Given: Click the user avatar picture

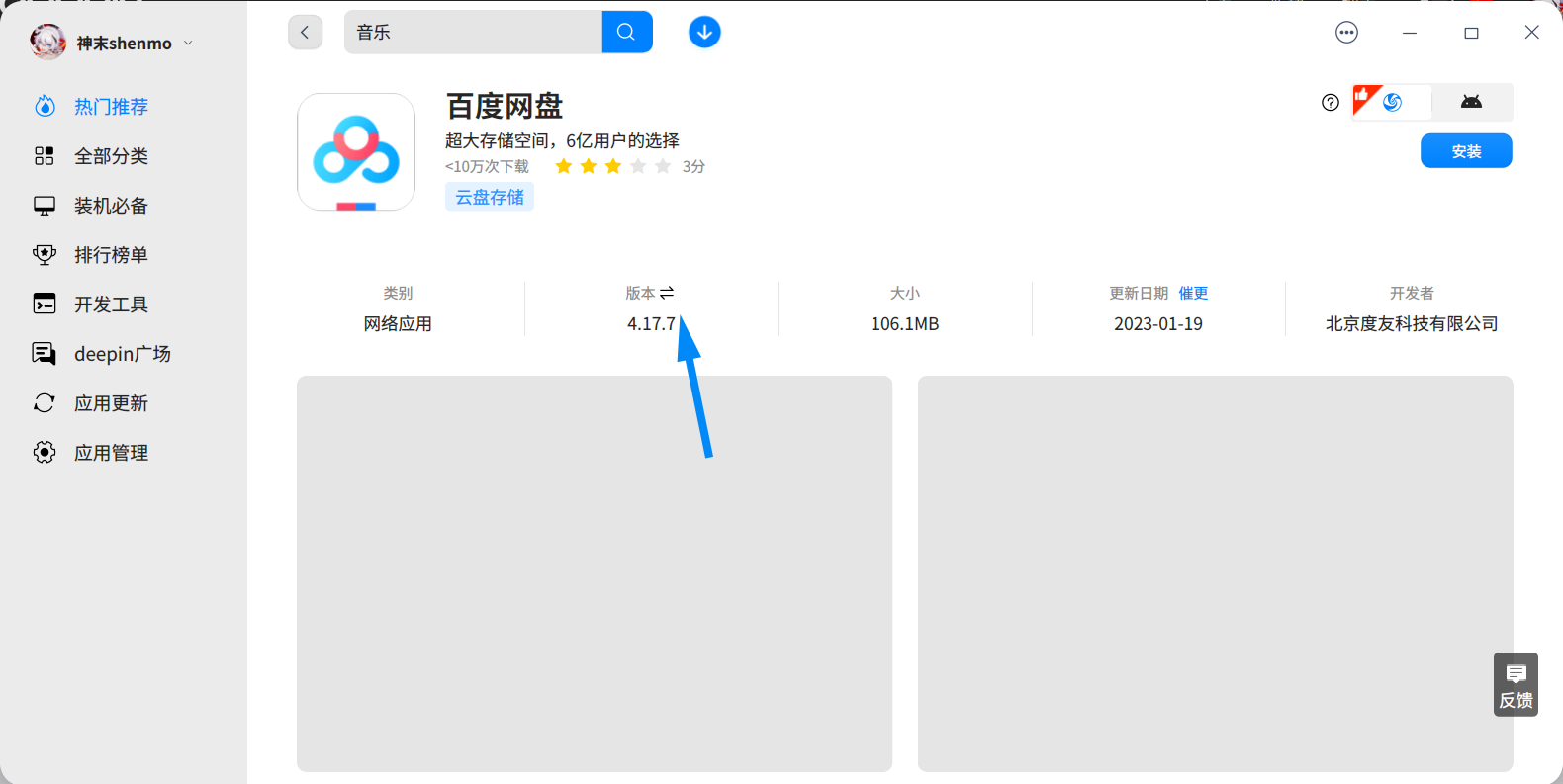Looking at the screenshot, I should coord(47,43).
